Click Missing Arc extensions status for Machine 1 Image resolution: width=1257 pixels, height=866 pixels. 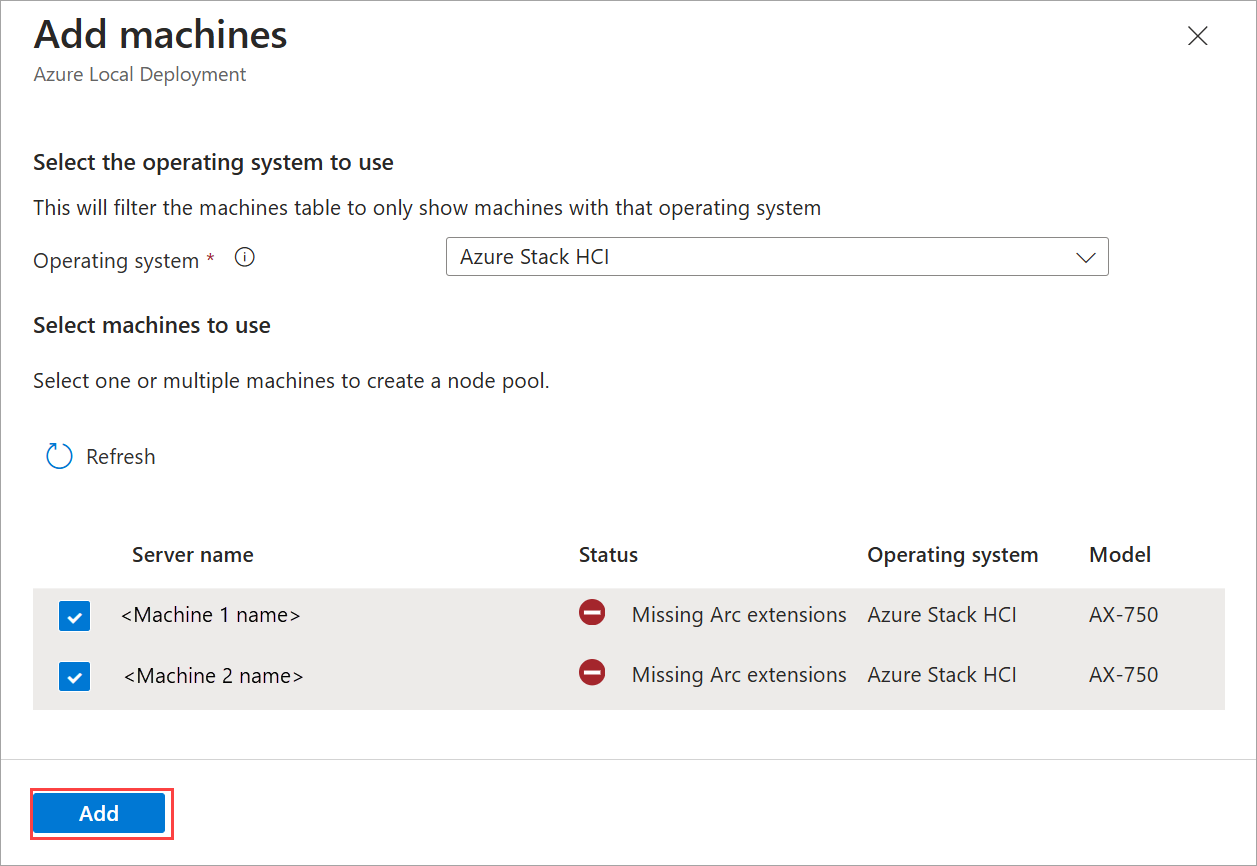point(739,615)
